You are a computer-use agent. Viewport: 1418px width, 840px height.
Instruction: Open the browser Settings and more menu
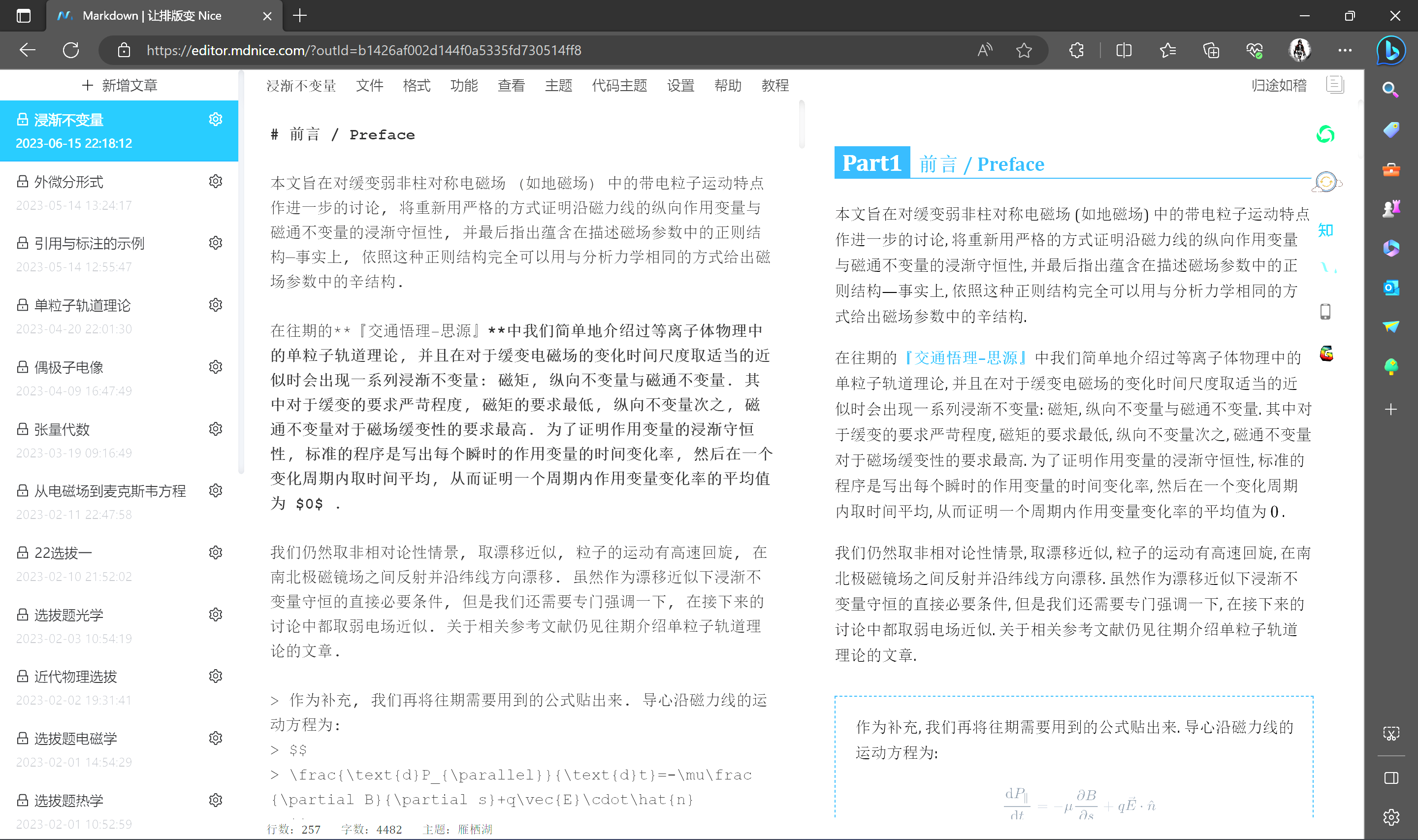pyautogui.click(x=1345, y=50)
